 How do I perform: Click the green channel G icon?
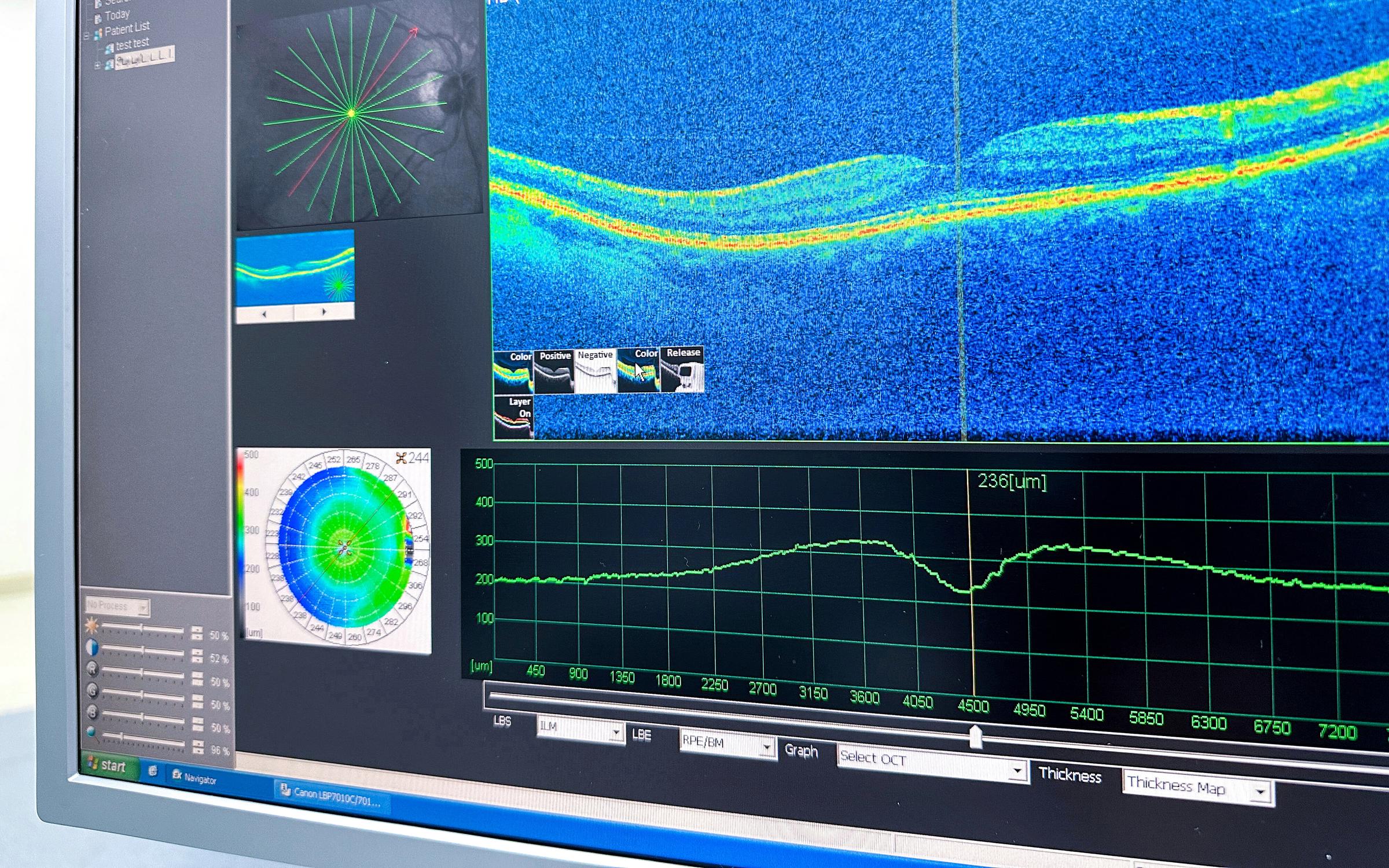[x=92, y=691]
